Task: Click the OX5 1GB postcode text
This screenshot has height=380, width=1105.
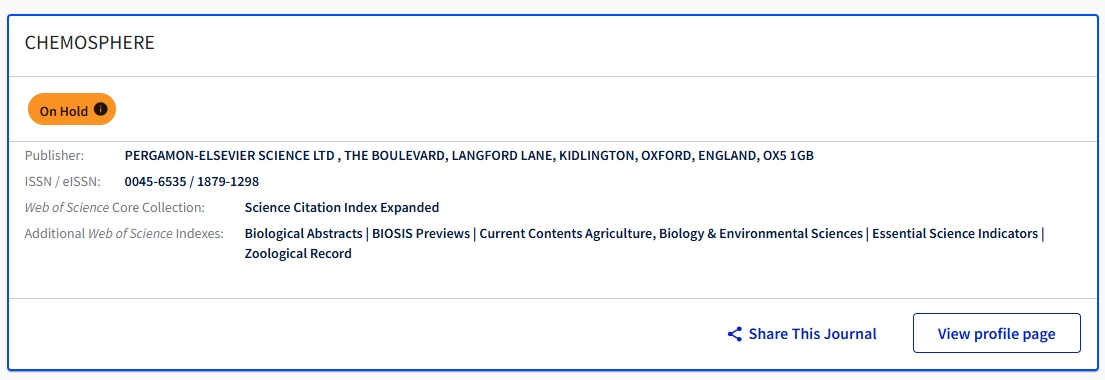Action: [789, 156]
